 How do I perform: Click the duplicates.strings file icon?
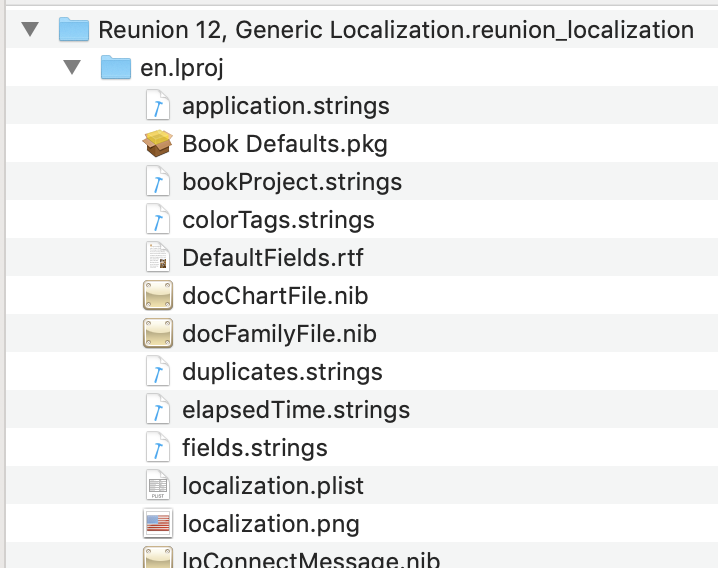point(158,371)
